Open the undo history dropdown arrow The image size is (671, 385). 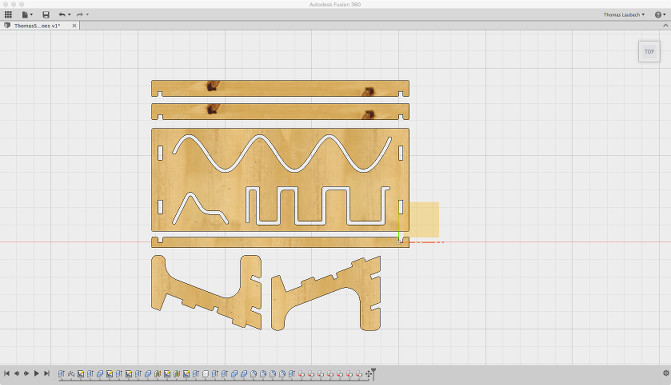click(x=69, y=15)
